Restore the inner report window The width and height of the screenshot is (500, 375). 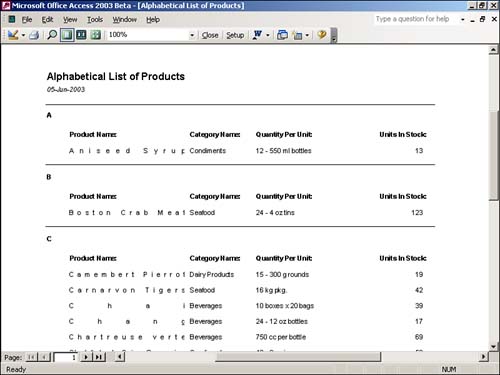point(483,19)
